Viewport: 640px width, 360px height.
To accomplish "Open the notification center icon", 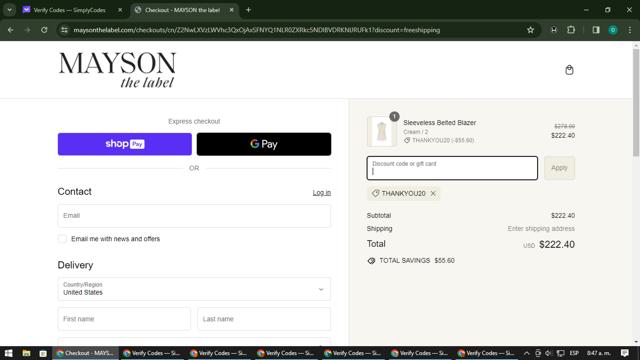I will 624,353.
